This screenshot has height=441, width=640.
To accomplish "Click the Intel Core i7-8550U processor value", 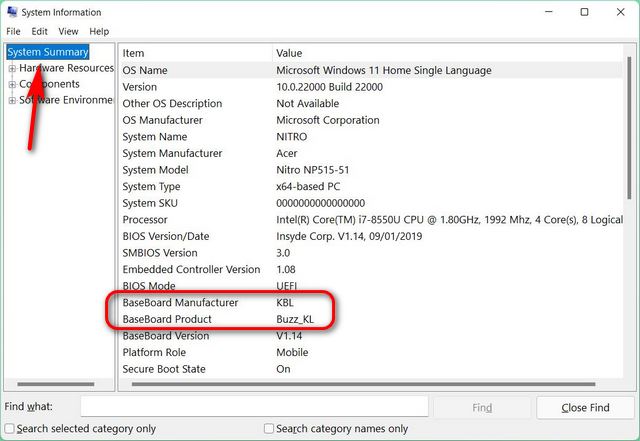I will coord(449,220).
